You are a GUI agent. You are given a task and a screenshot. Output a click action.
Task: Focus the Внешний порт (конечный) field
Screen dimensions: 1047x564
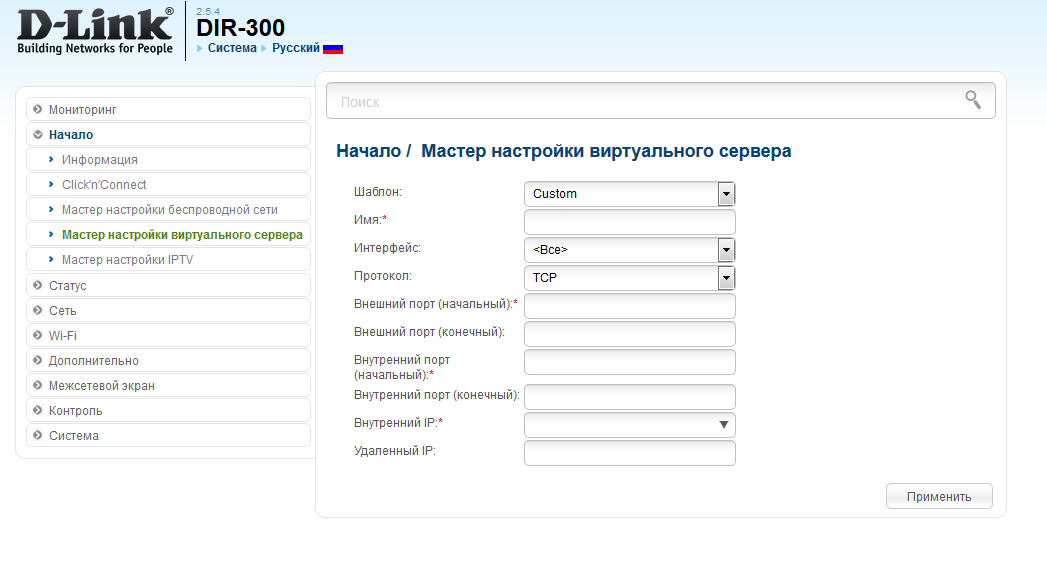point(630,334)
